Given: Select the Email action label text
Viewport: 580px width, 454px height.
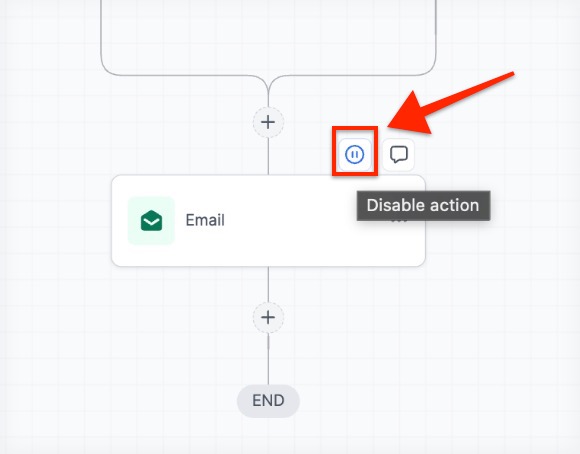Looking at the screenshot, I should 205,220.
